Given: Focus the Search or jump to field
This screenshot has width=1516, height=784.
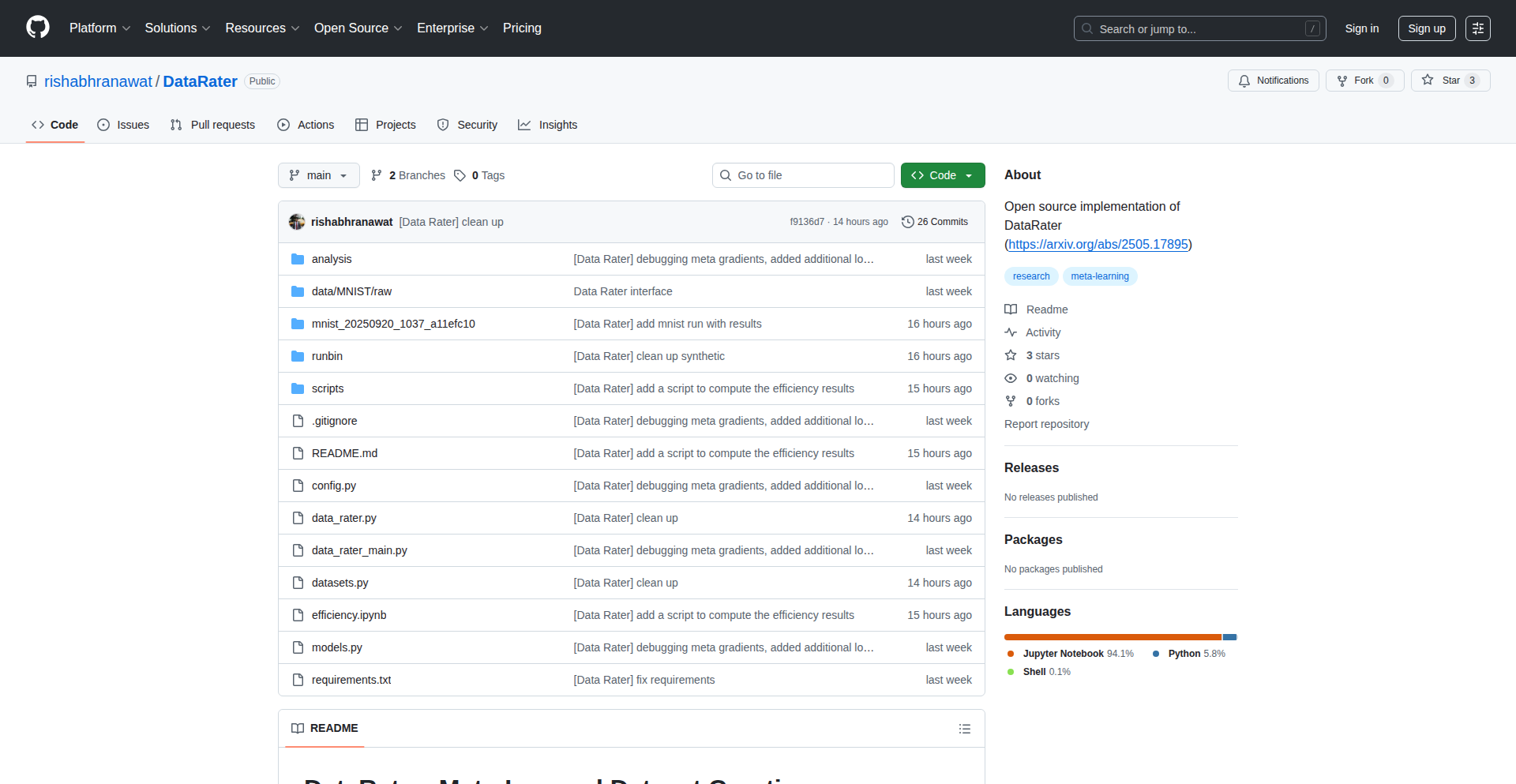Looking at the screenshot, I should pos(1199,28).
